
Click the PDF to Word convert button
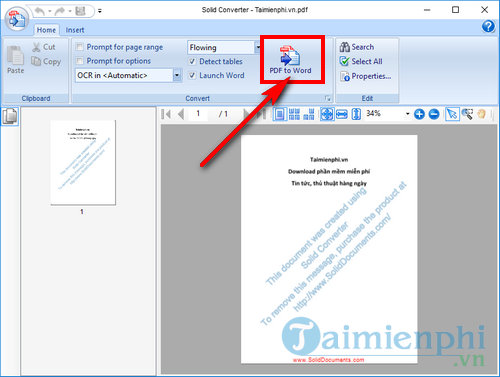click(x=290, y=60)
